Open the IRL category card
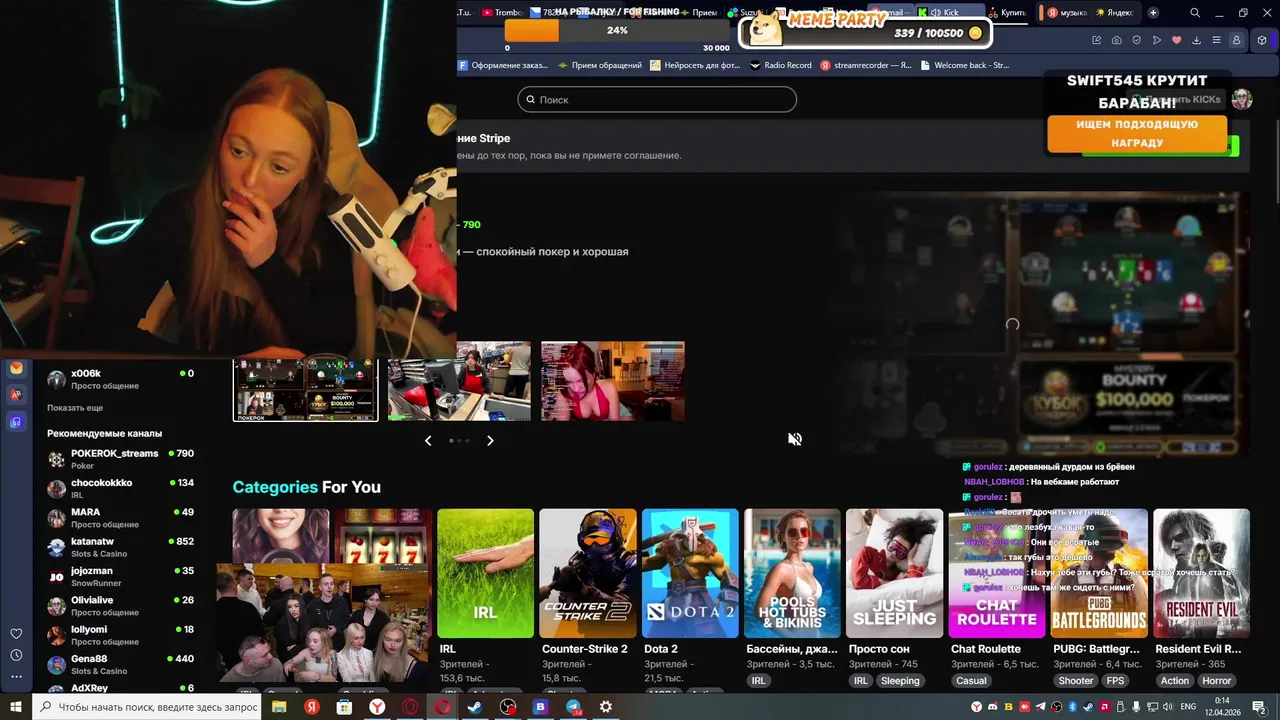 485,573
